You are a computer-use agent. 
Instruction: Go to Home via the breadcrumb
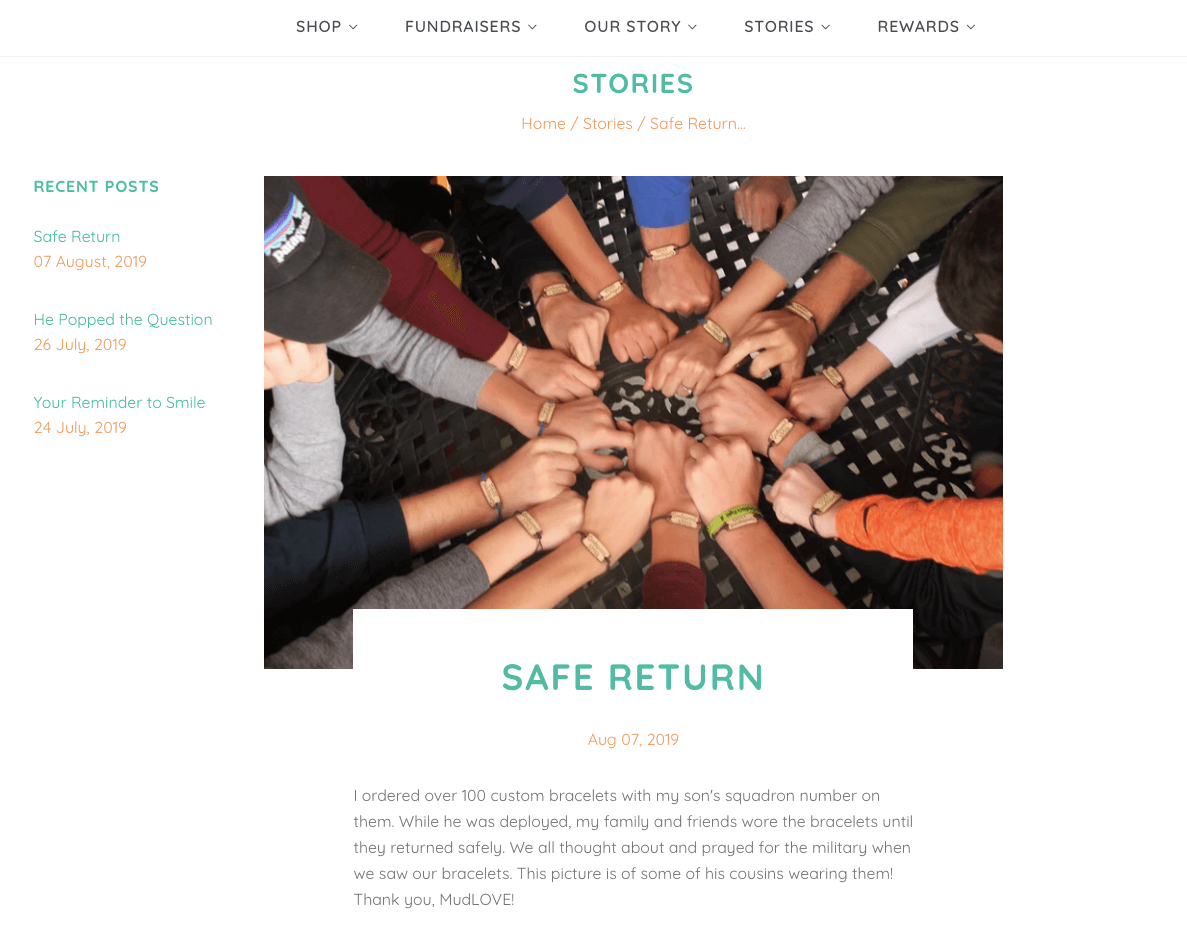[543, 123]
